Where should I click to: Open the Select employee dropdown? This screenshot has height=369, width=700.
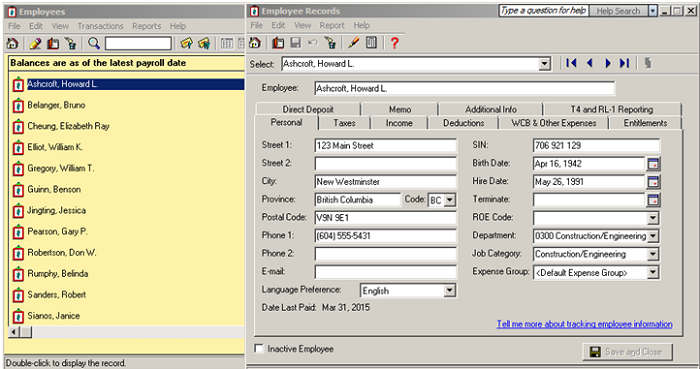544,64
